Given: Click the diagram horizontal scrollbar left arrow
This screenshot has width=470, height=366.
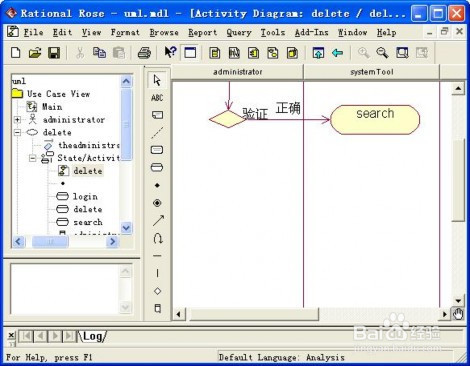Looking at the screenshot, I should click(x=179, y=314).
